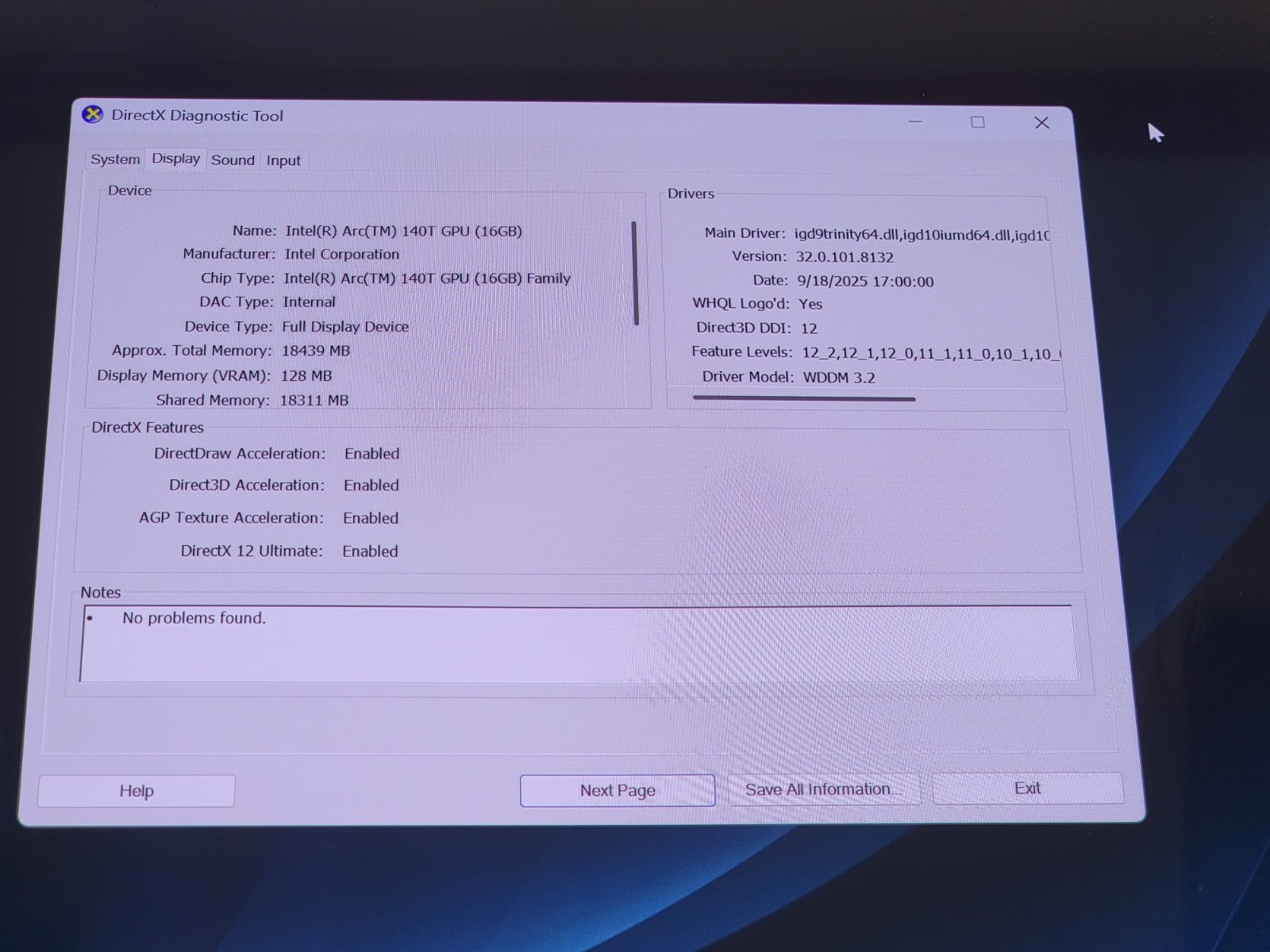Click the DirectX Diagnostic Tool title icon
The height and width of the screenshot is (952, 1270).
(x=93, y=115)
